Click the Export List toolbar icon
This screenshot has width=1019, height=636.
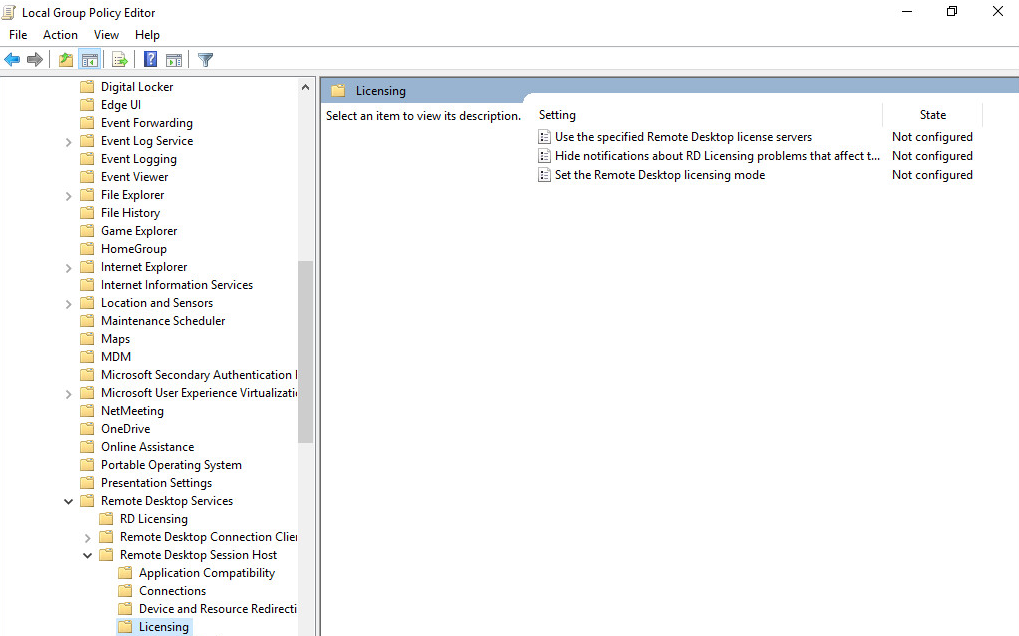[x=119, y=60]
